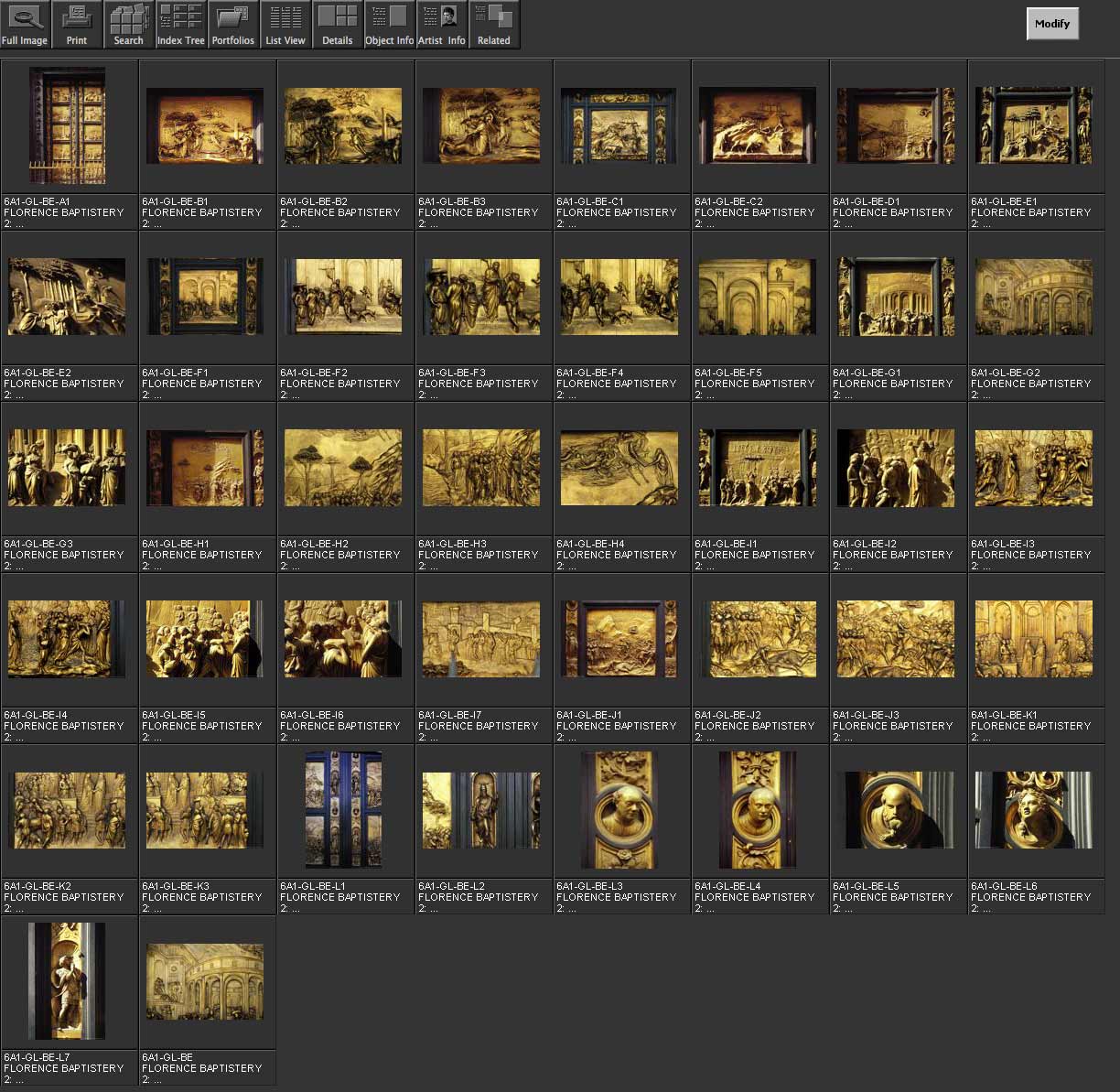
Task: Select thumbnail 6A1-GL-BE-K1
Action: (1034, 639)
